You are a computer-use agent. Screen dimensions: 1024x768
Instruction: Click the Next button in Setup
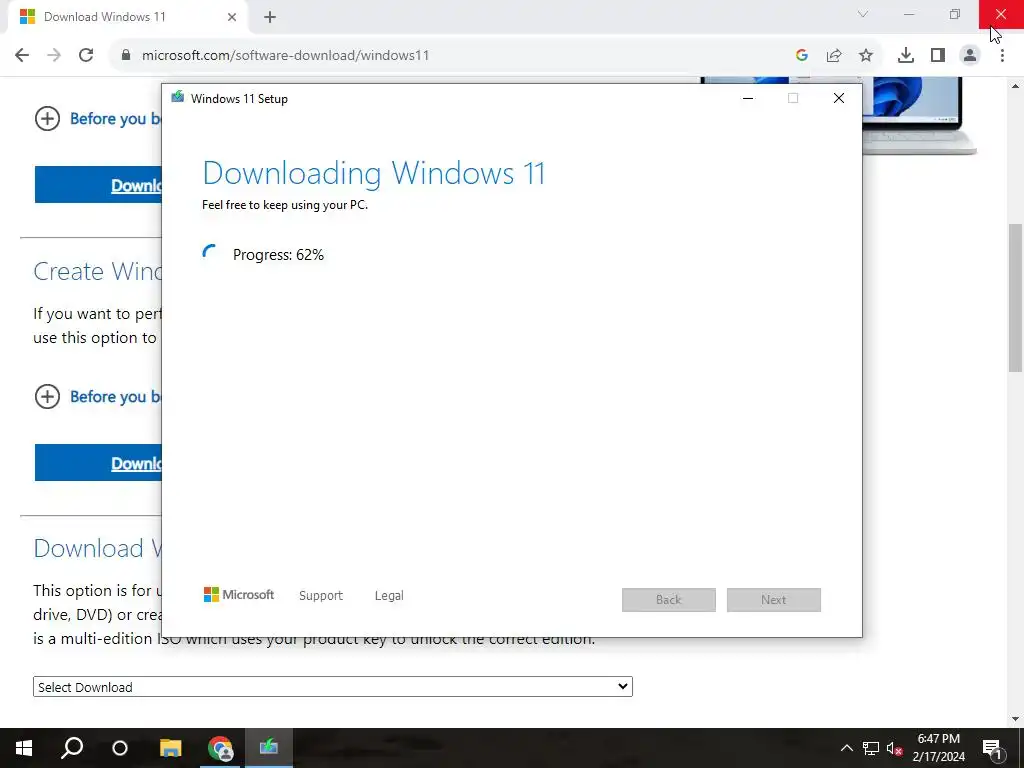click(x=774, y=600)
